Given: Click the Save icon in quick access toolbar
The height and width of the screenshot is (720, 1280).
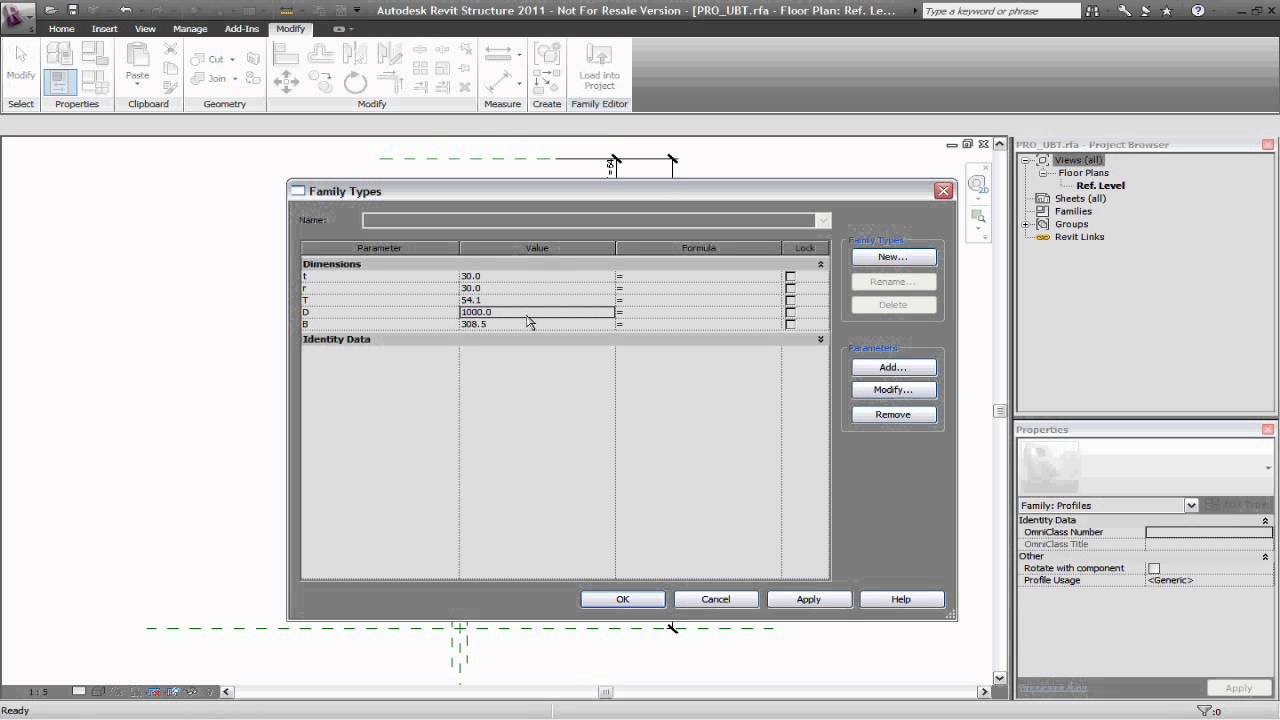Looking at the screenshot, I should coord(72,10).
